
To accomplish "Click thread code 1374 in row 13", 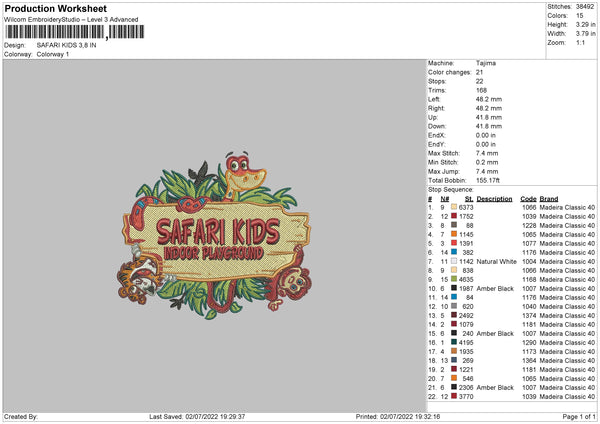I will point(529,315).
